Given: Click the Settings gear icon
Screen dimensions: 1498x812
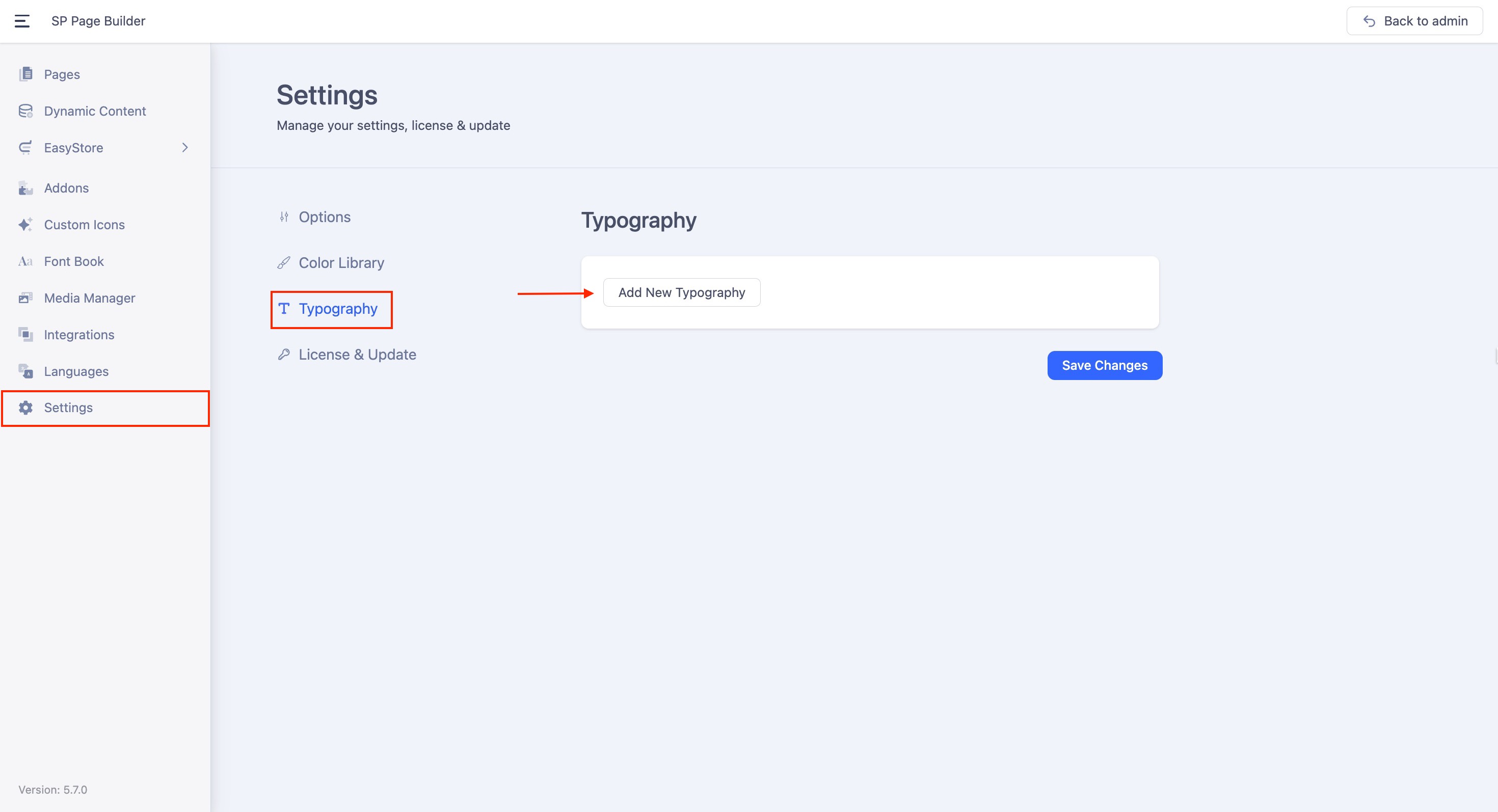Looking at the screenshot, I should tap(25, 408).
